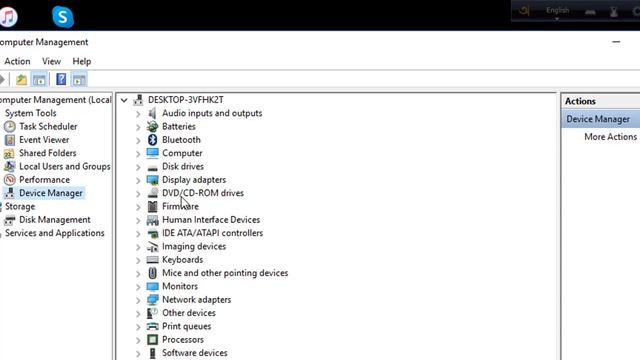The height and width of the screenshot is (360, 640).
Task: Select the Keyboards label
Action: pos(182,260)
